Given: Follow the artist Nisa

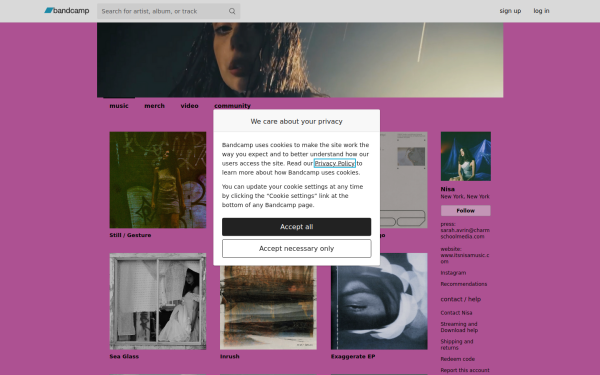Looking at the screenshot, I should pyautogui.click(x=466, y=210).
